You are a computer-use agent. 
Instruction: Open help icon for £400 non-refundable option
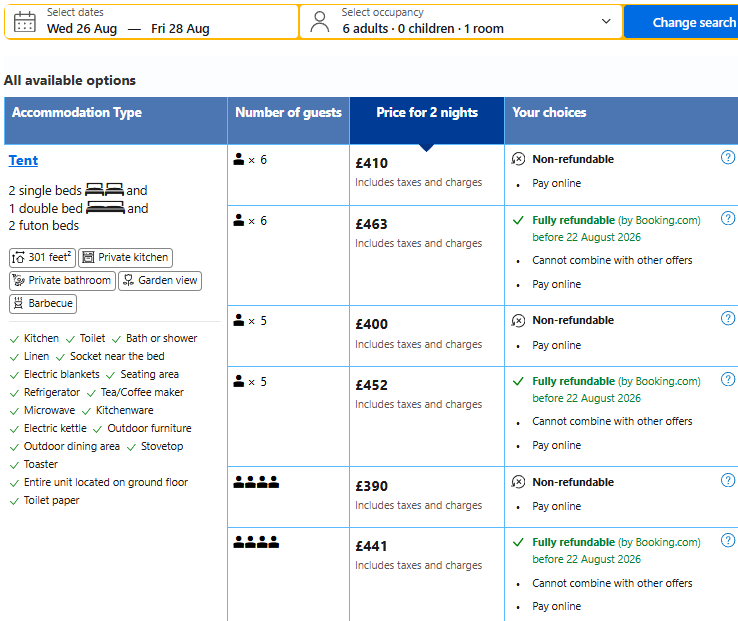tap(728, 318)
